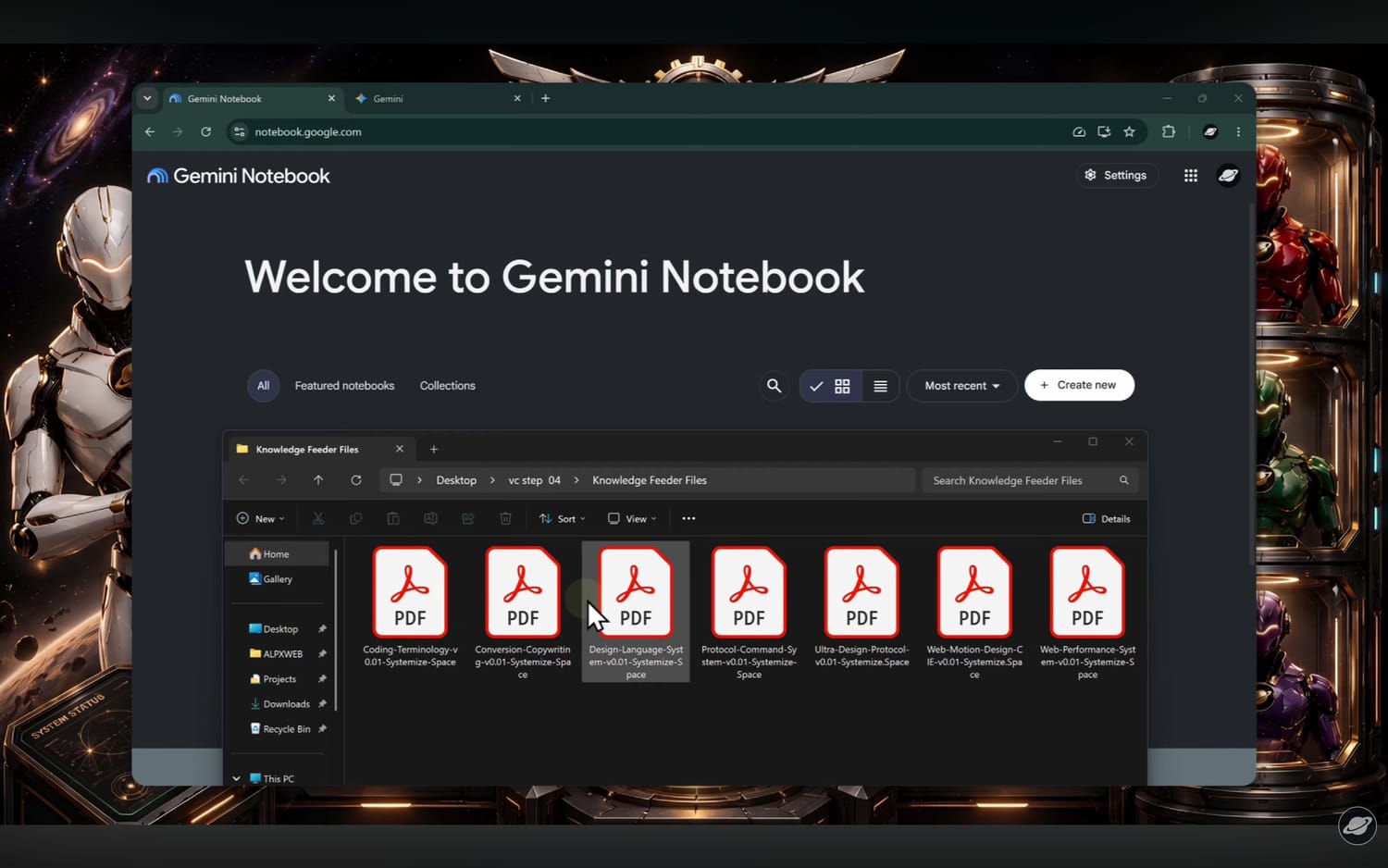Image resolution: width=1388 pixels, height=868 pixels.
Task: Select the Ultra-Design-Protocol PDF file
Action: click(861, 606)
